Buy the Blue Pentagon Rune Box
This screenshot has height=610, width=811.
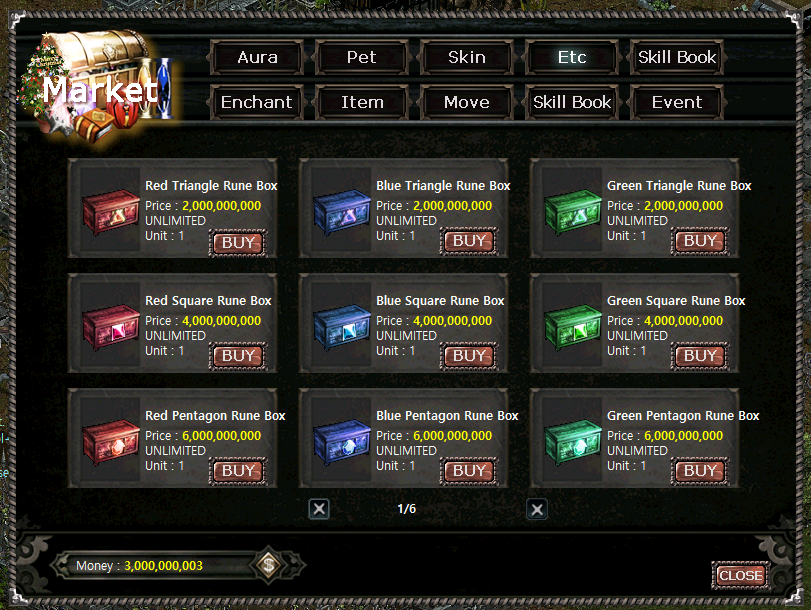pos(469,471)
